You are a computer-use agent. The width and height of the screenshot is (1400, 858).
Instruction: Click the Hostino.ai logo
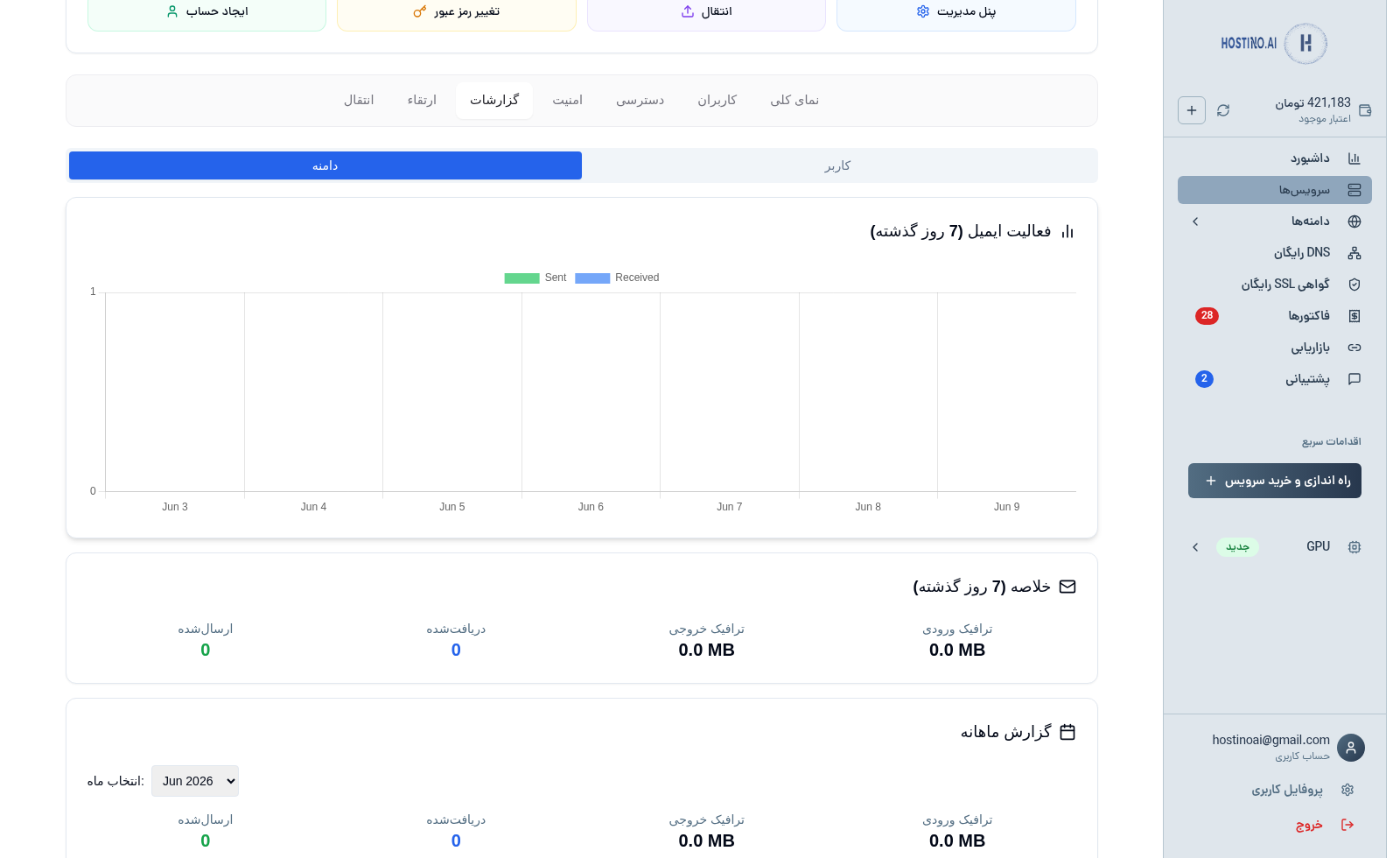[x=1275, y=44]
